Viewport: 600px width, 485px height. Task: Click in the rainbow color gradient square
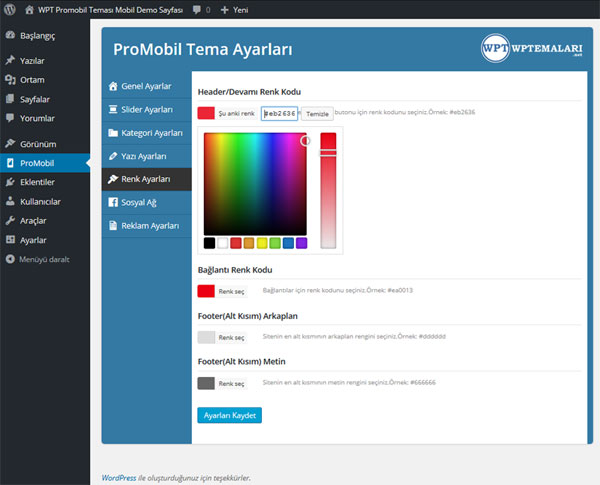pyautogui.click(x=255, y=184)
